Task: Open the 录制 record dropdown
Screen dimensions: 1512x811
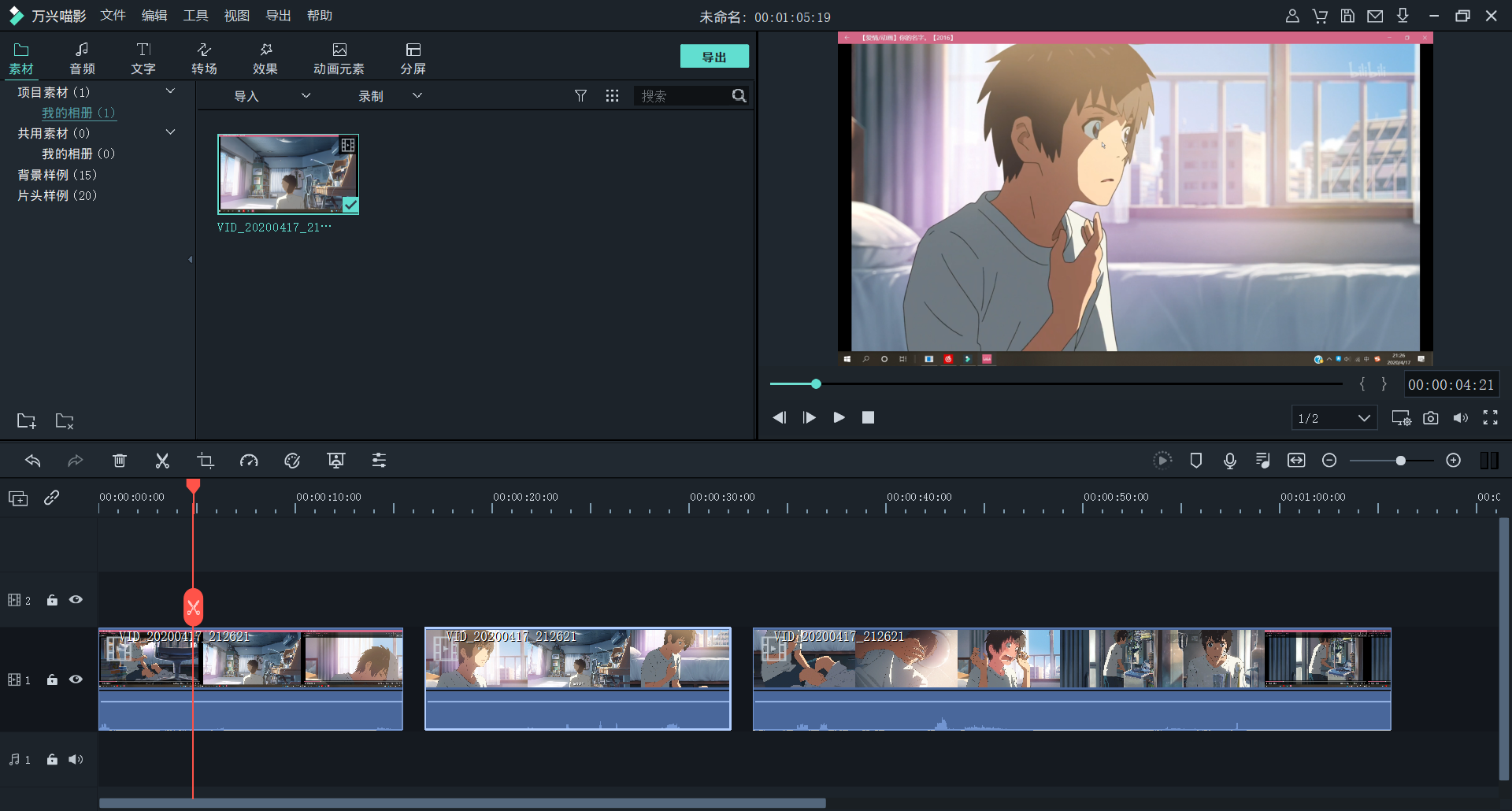Action: [x=390, y=96]
